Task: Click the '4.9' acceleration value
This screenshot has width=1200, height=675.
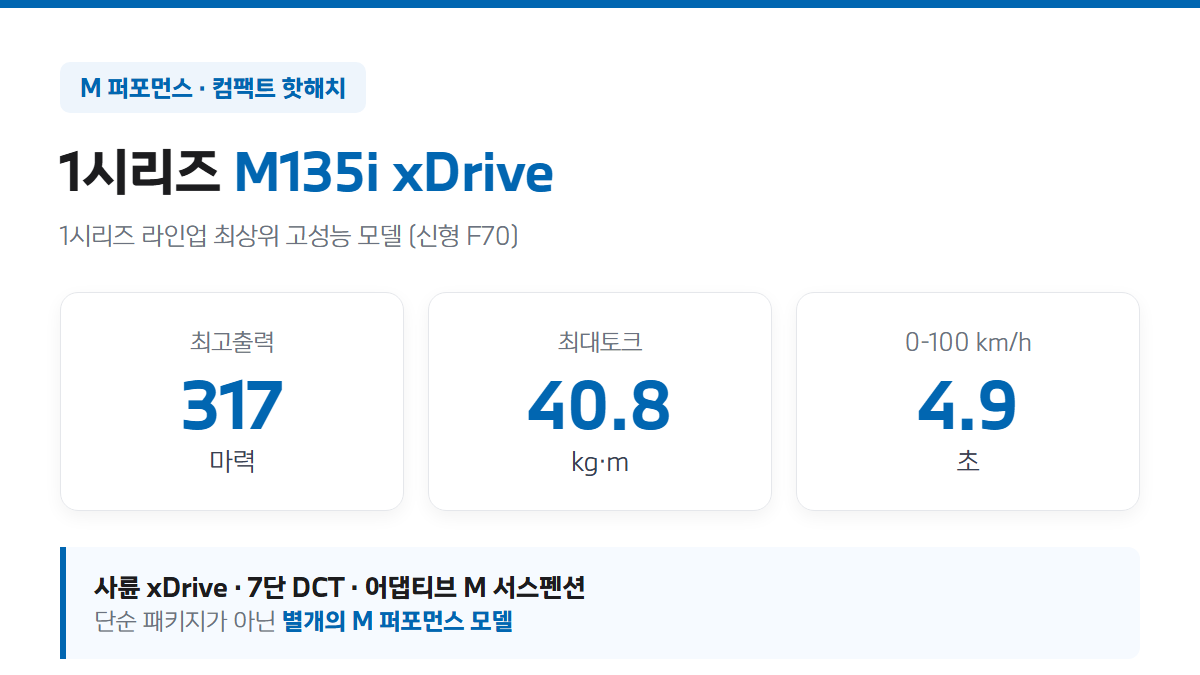Action: click(x=967, y=405)
